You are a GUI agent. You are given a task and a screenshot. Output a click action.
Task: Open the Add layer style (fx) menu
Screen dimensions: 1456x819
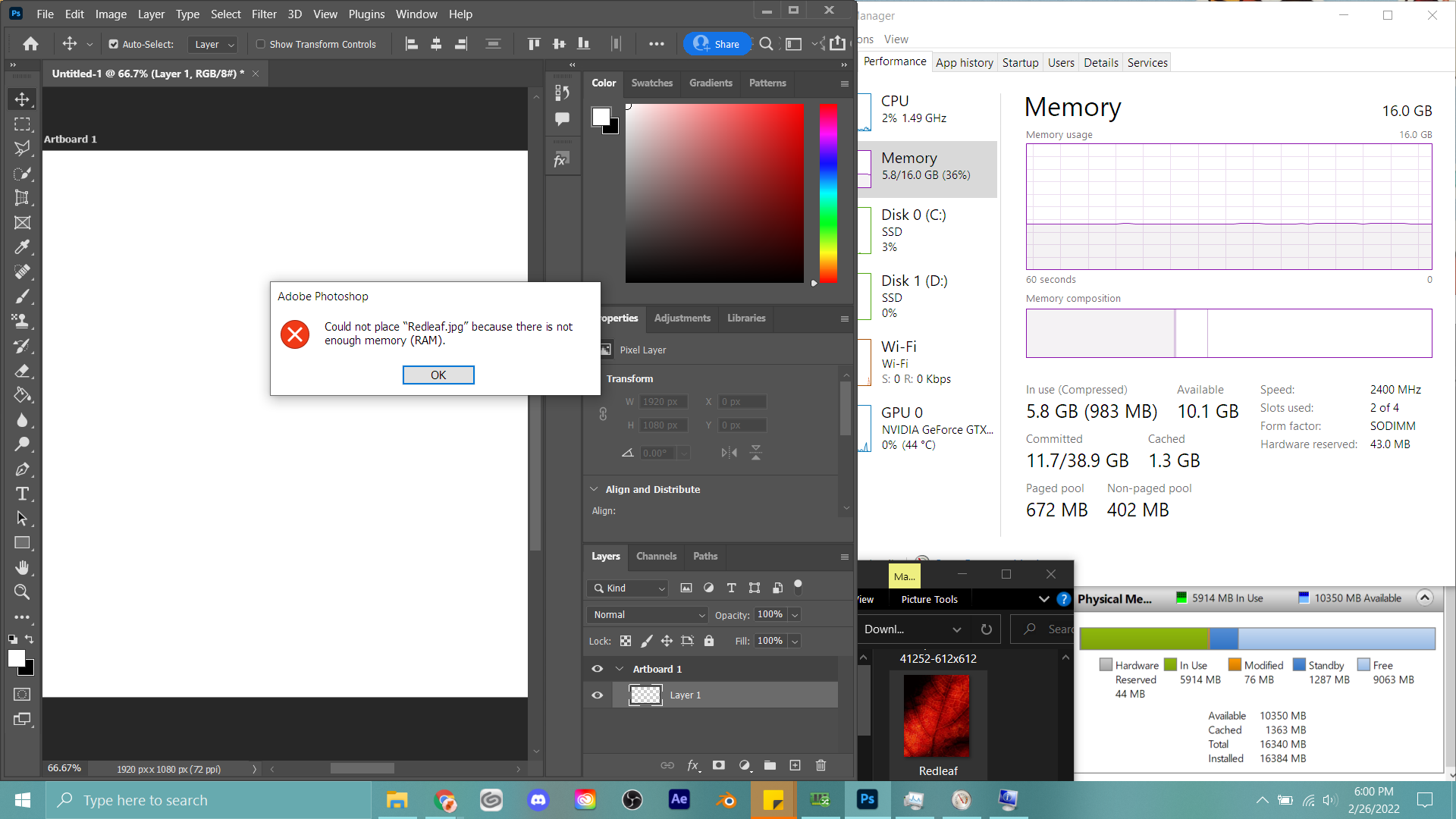[692, 765]
